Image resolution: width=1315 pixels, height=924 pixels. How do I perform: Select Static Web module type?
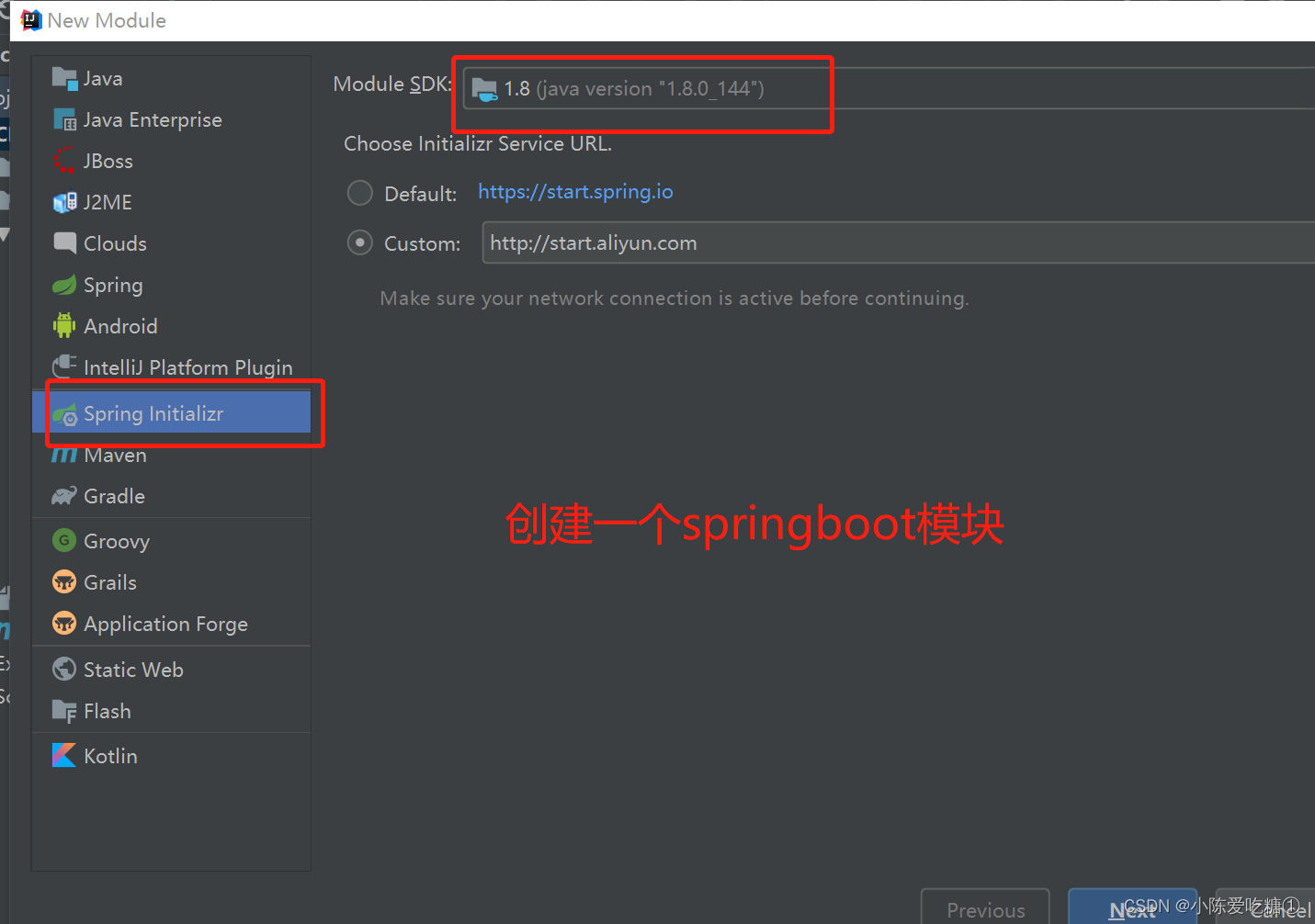[172, 670]
